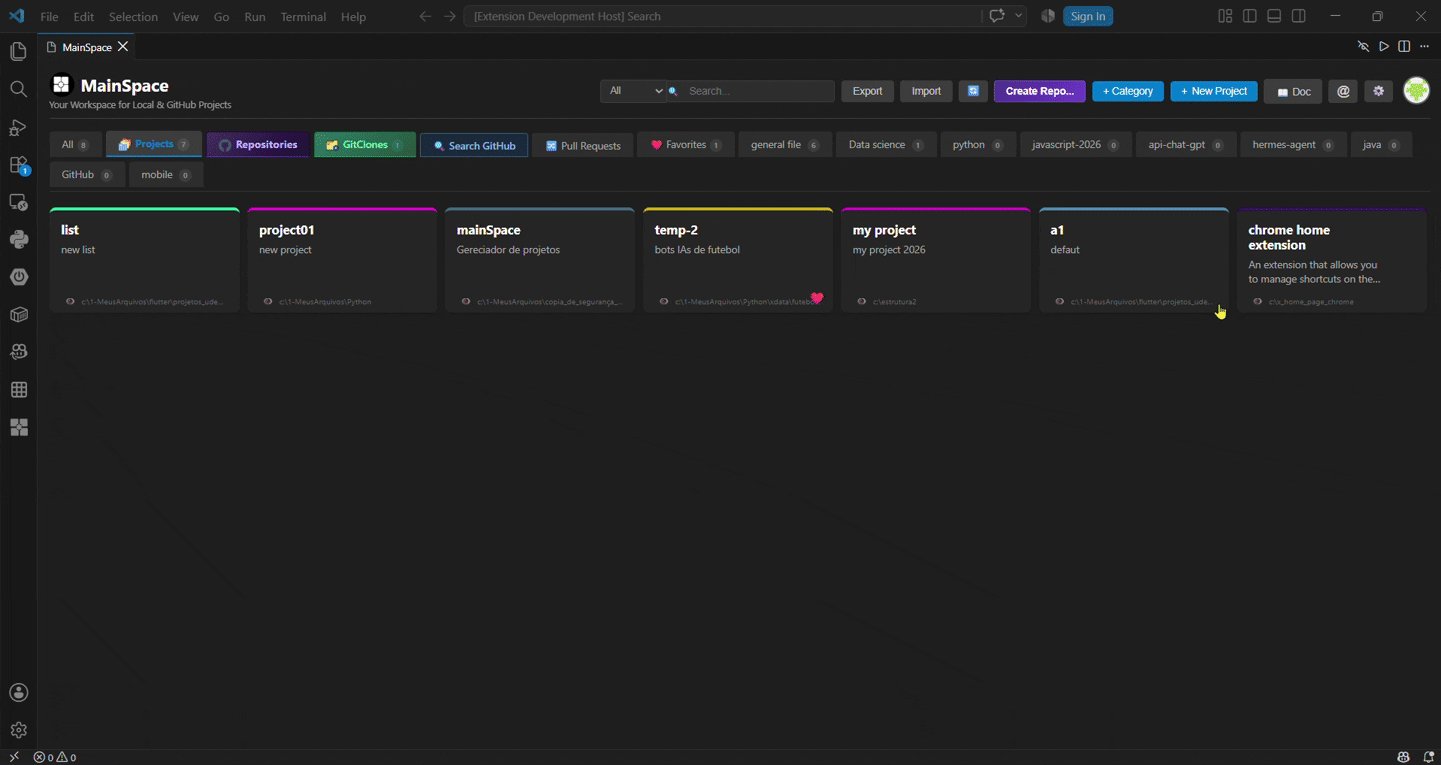Toggle the Panel layout button

[x=1274, y=16]
